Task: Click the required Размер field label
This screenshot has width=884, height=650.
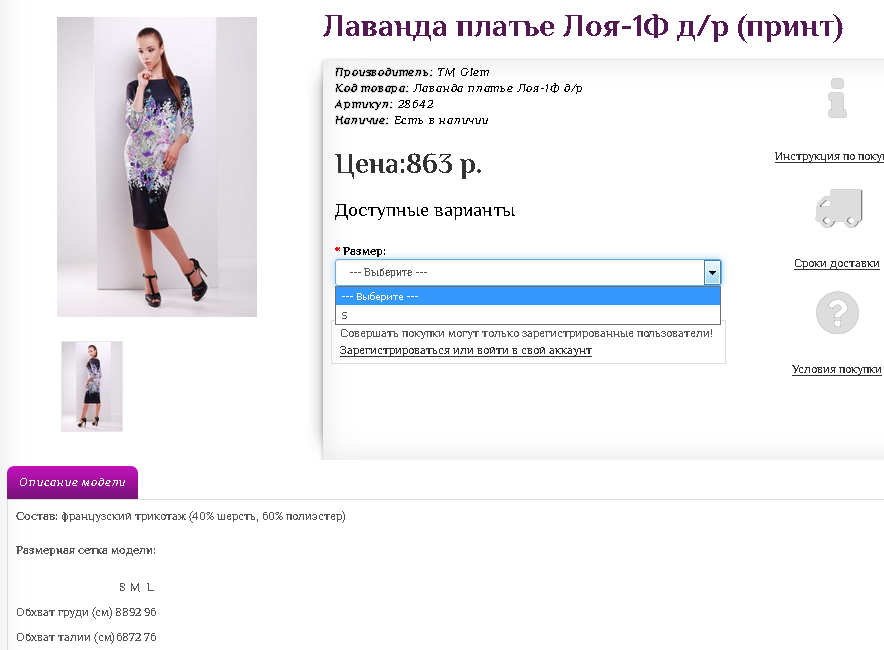Action: (364, 250)
